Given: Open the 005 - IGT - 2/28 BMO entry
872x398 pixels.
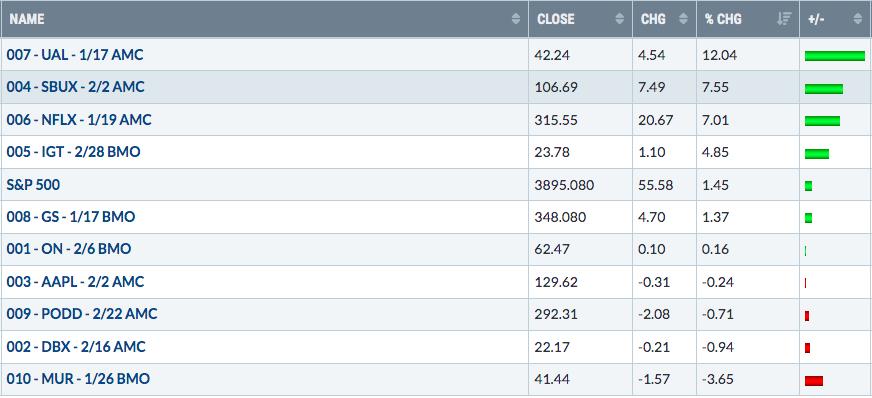Looking at the screenshot, I should 73,152.
